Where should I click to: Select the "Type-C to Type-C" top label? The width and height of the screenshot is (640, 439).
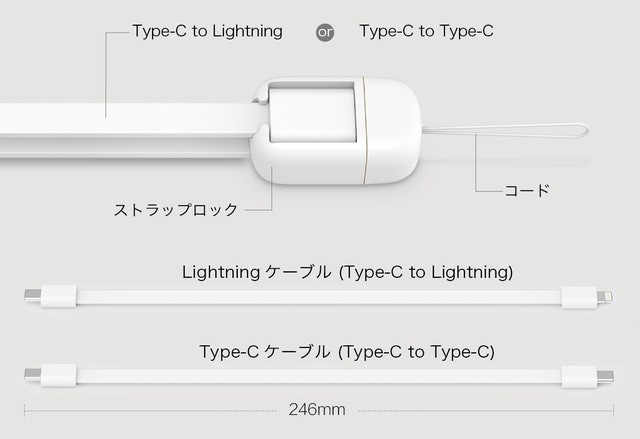[426, 31]
